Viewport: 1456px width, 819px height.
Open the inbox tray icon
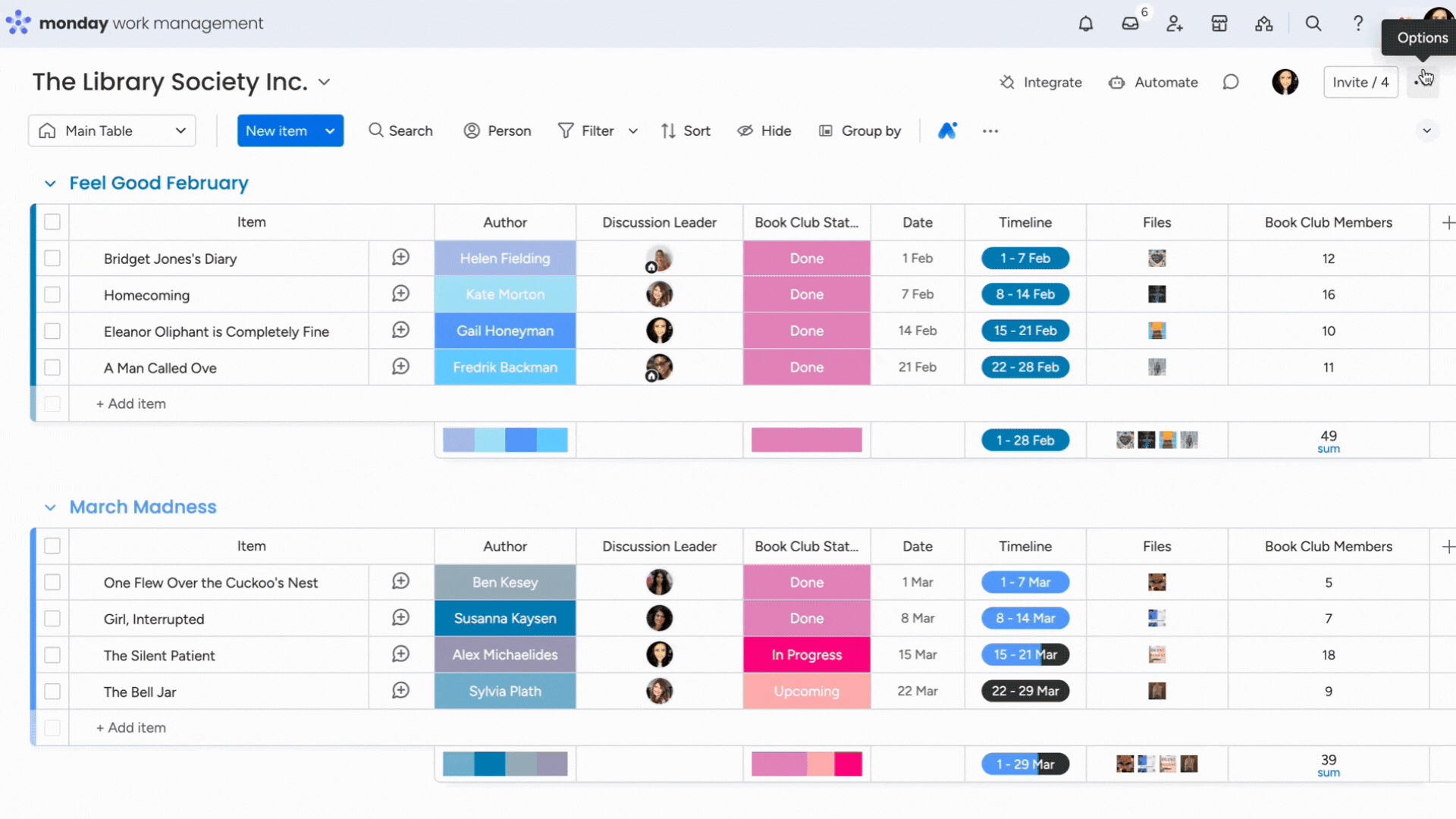[x=1130, y=24]
